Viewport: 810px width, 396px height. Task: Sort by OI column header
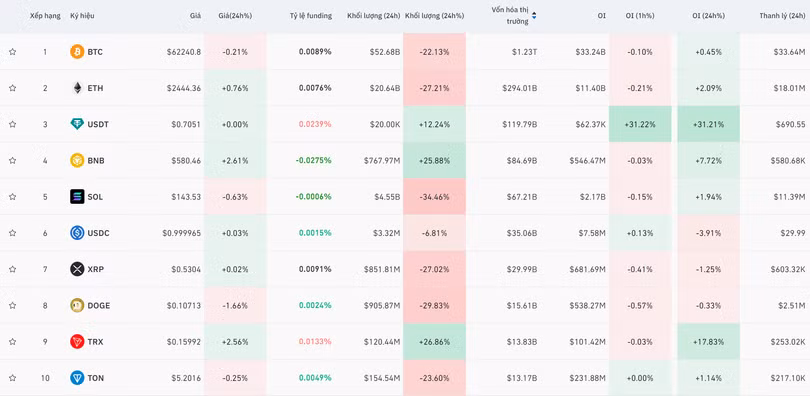(x=602, y=16)
